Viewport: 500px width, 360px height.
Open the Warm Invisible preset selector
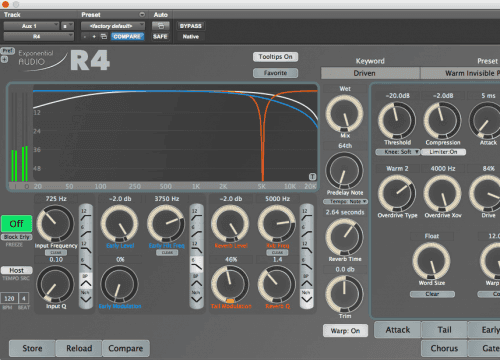(x=460, y=73)
